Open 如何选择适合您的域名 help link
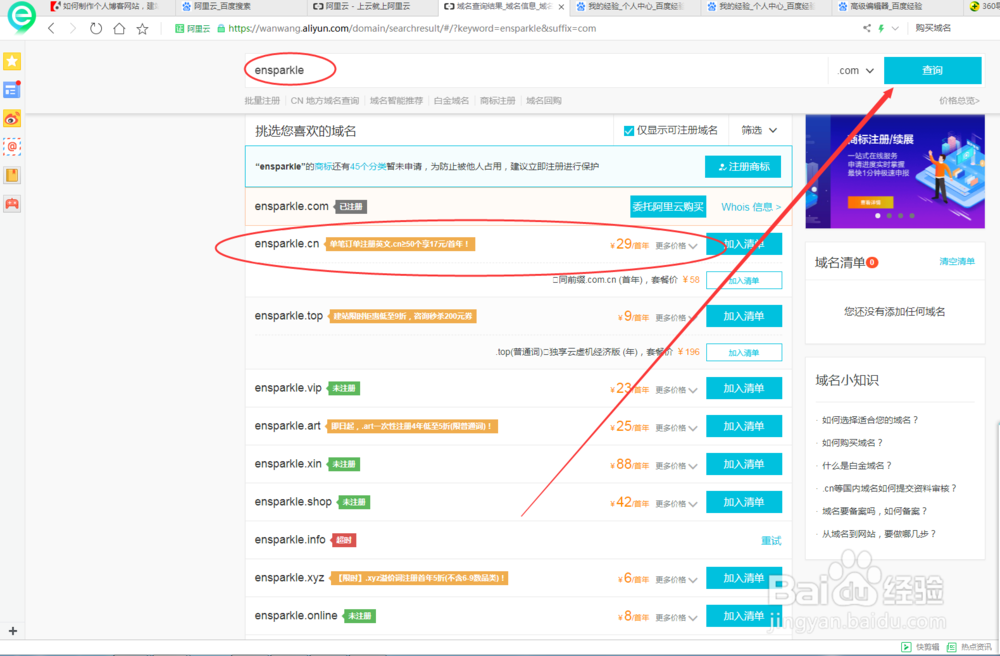 [x=869, y=420]
